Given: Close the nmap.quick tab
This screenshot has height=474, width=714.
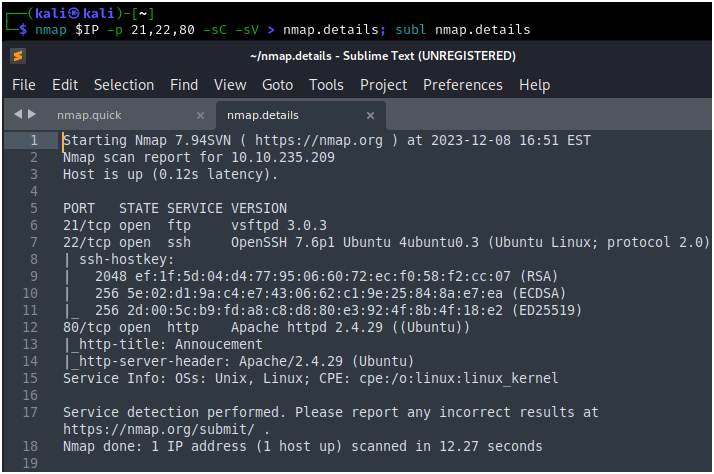Looking at the screenshot, I should pyautogui.click(x=200, y=115).
